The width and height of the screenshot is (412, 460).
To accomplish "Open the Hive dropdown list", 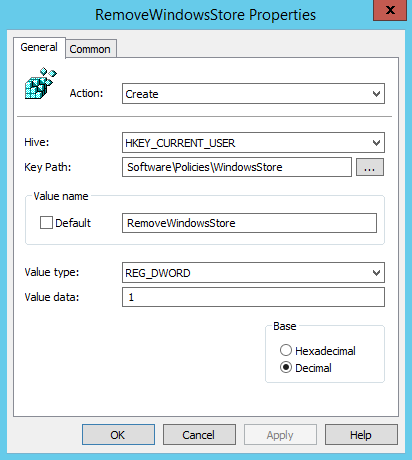I will (253, 143).
